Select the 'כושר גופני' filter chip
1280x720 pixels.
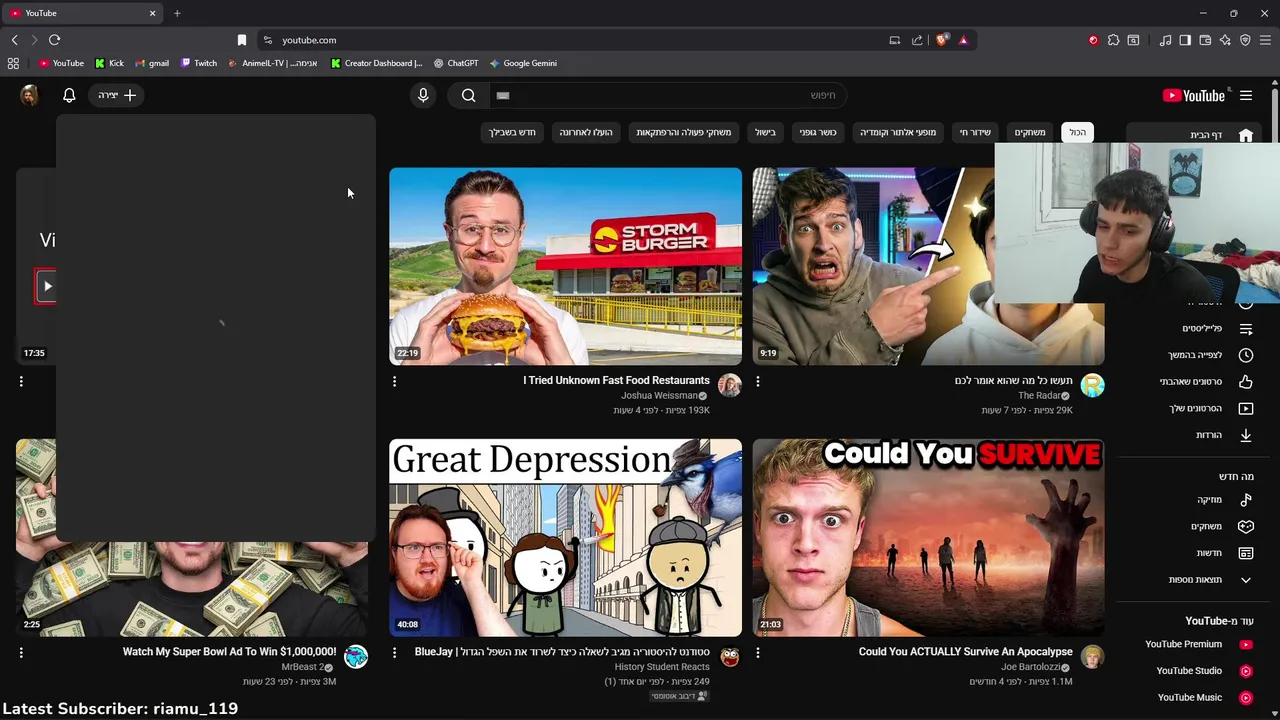coord(817,132)
